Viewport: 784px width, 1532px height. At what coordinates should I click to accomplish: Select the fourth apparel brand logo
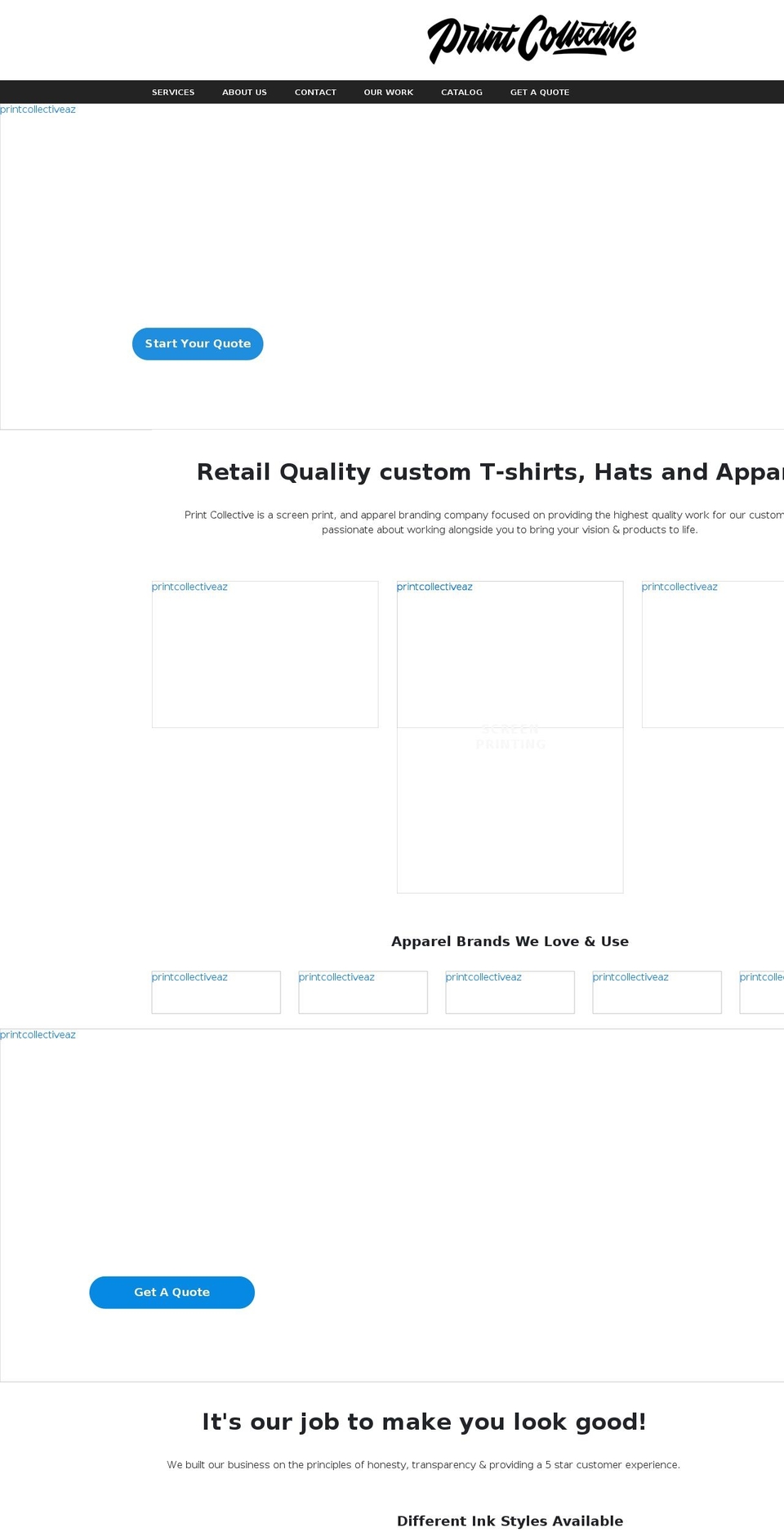pyautogui.click(x=657, y=992)
